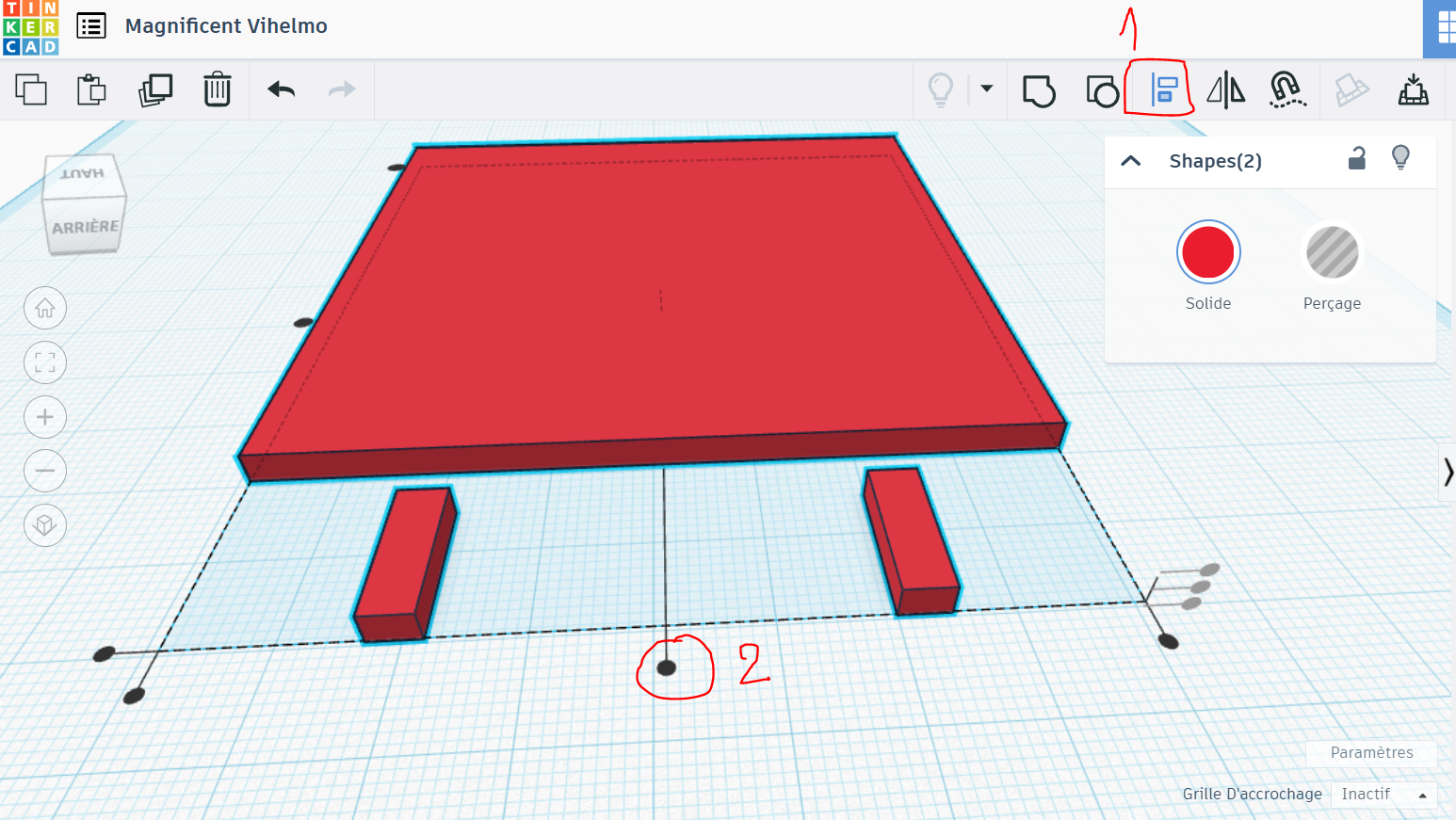This screenshot has width=1456, height=820.
Task: Open the show-all dropdown arrow
Action: (987, 88)
